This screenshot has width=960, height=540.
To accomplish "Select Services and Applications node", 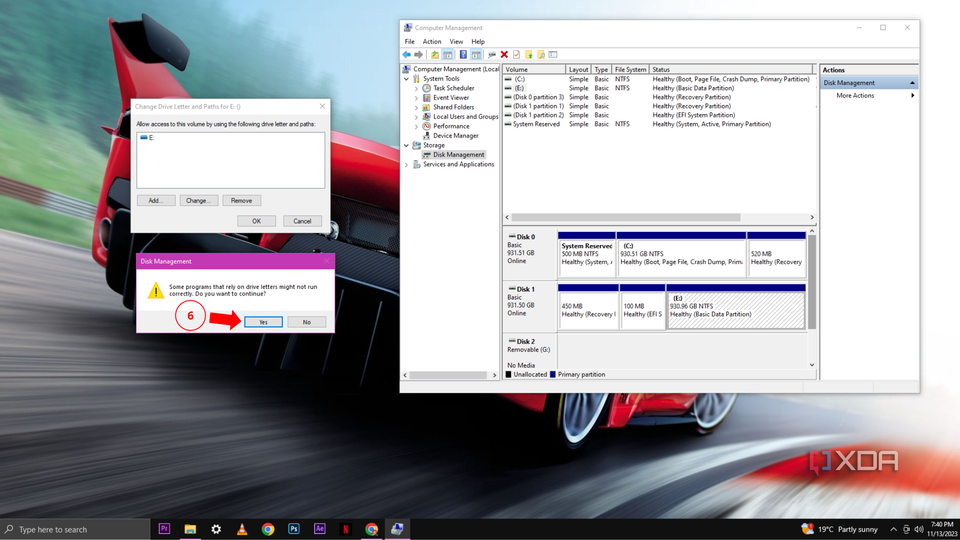I will (x=458, y=164).
